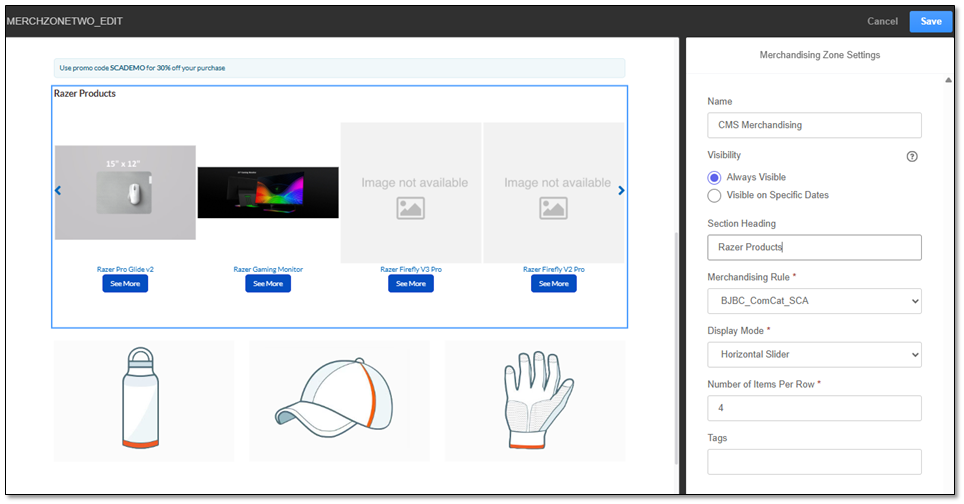
Task: Click the glove image tile
Action: coord(535,401)
